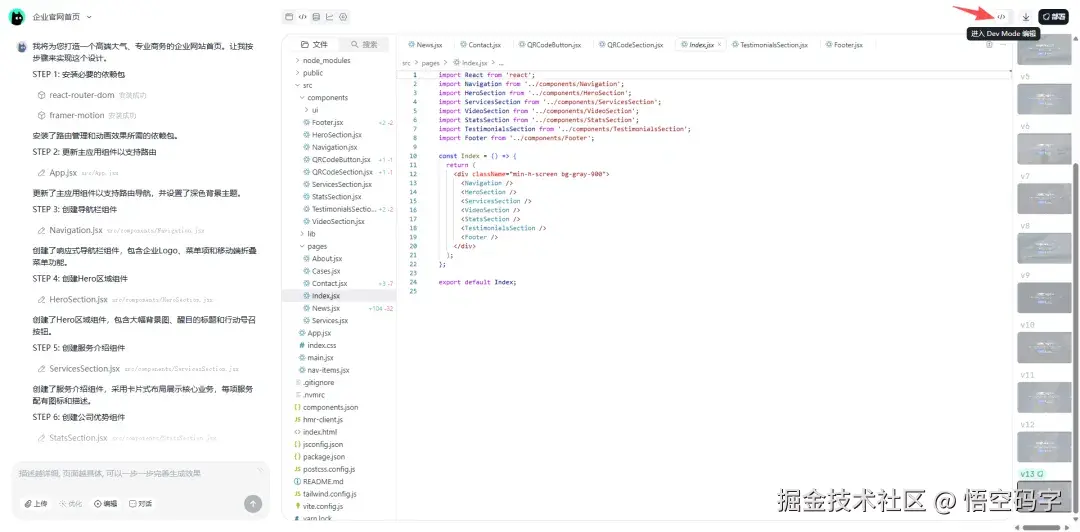Viewport: 1080px width, 532px height.
Task: Open the App.jsx link in chat
Action: tap(63, 173)
